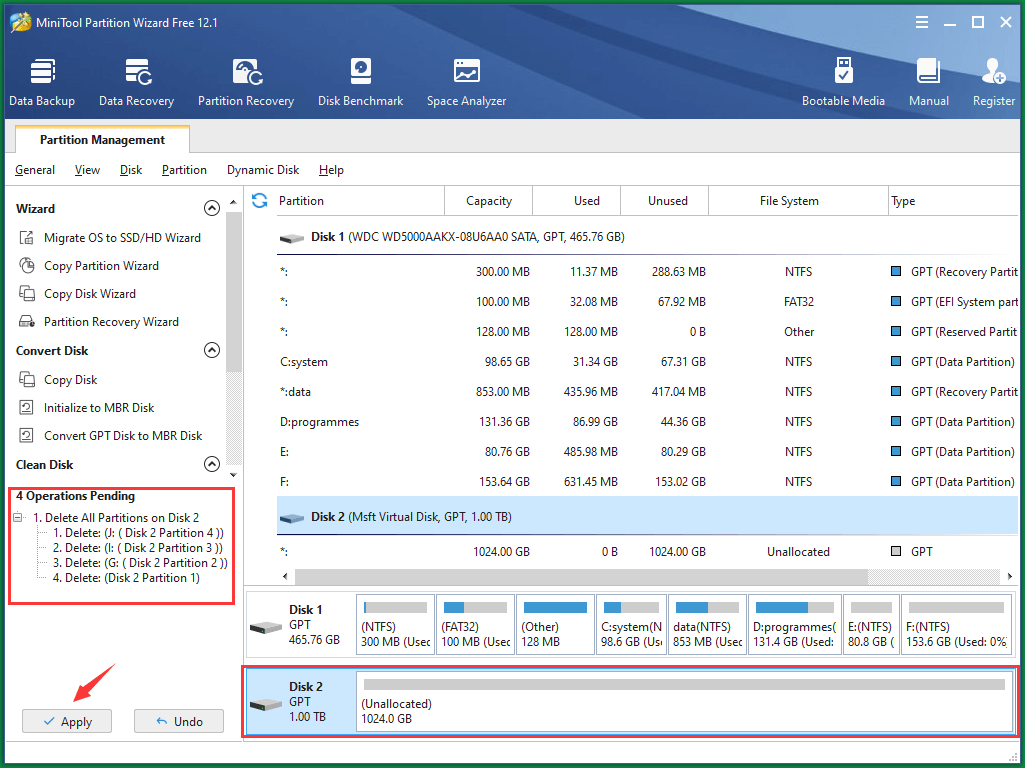Open the Manual
1025x768 pixels.
pyautogui.click(x=928, y=82)
